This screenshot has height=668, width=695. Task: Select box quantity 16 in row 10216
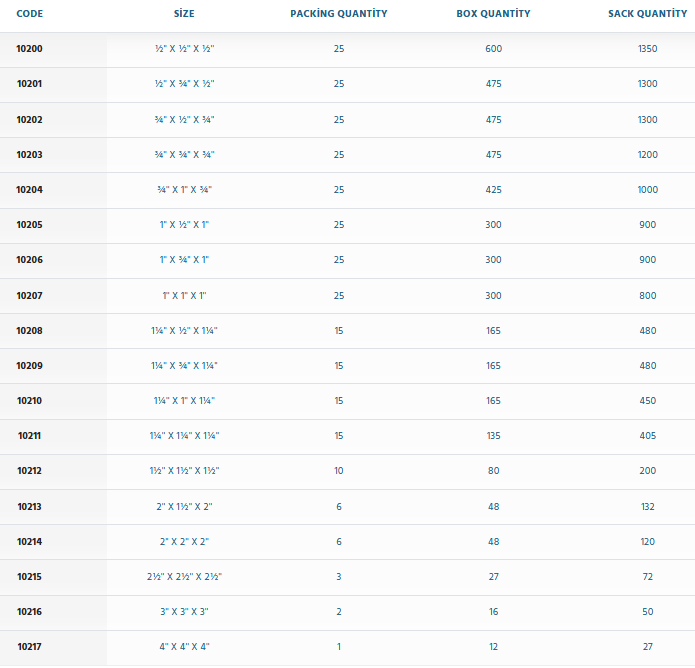493,612
